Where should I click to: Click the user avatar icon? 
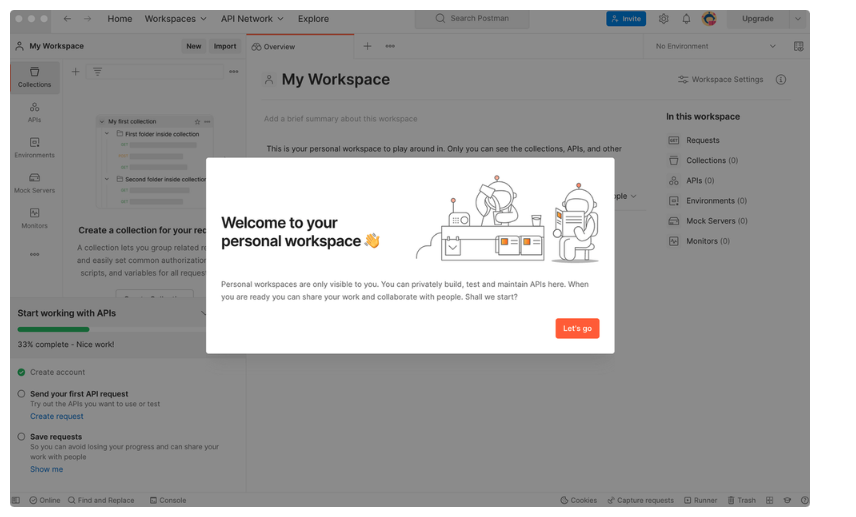[709, 19]
